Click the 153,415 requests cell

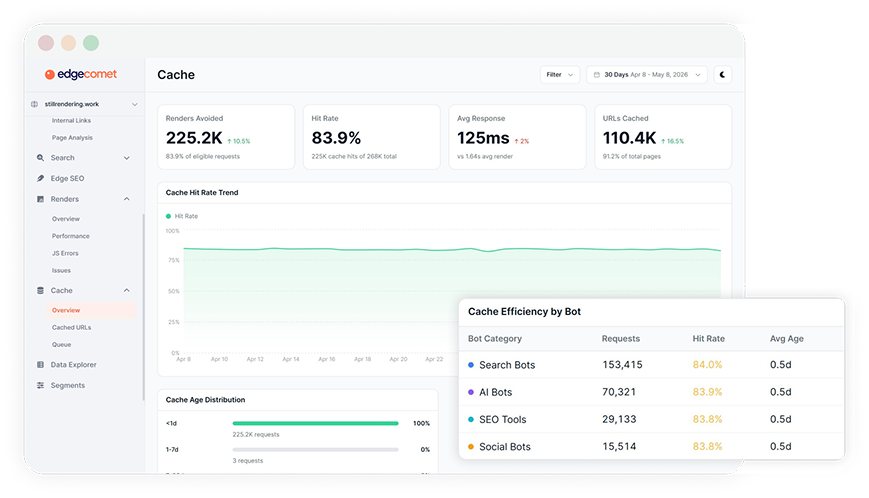[622, 365]
